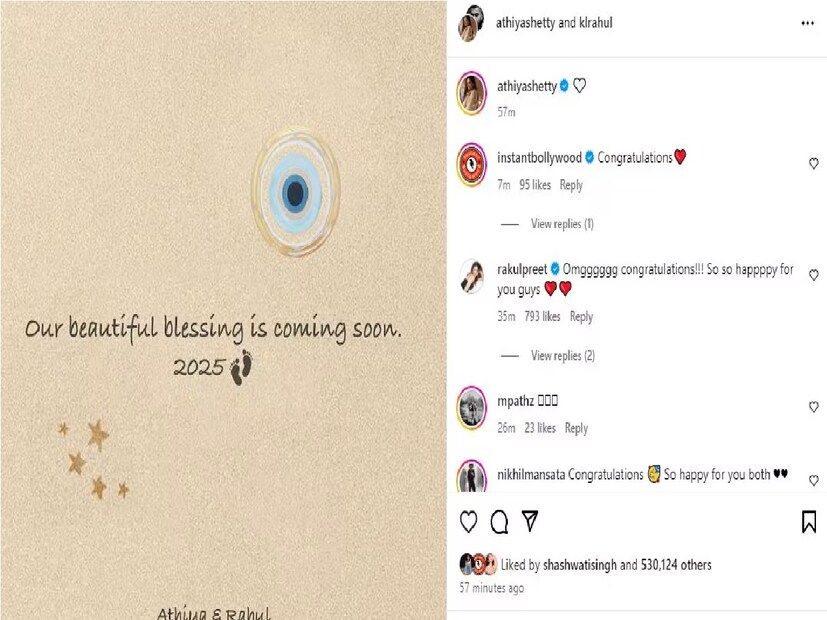Expand View replies (2) under rakulpreet
The image size is (827, 620).
(x=563, y=356)
